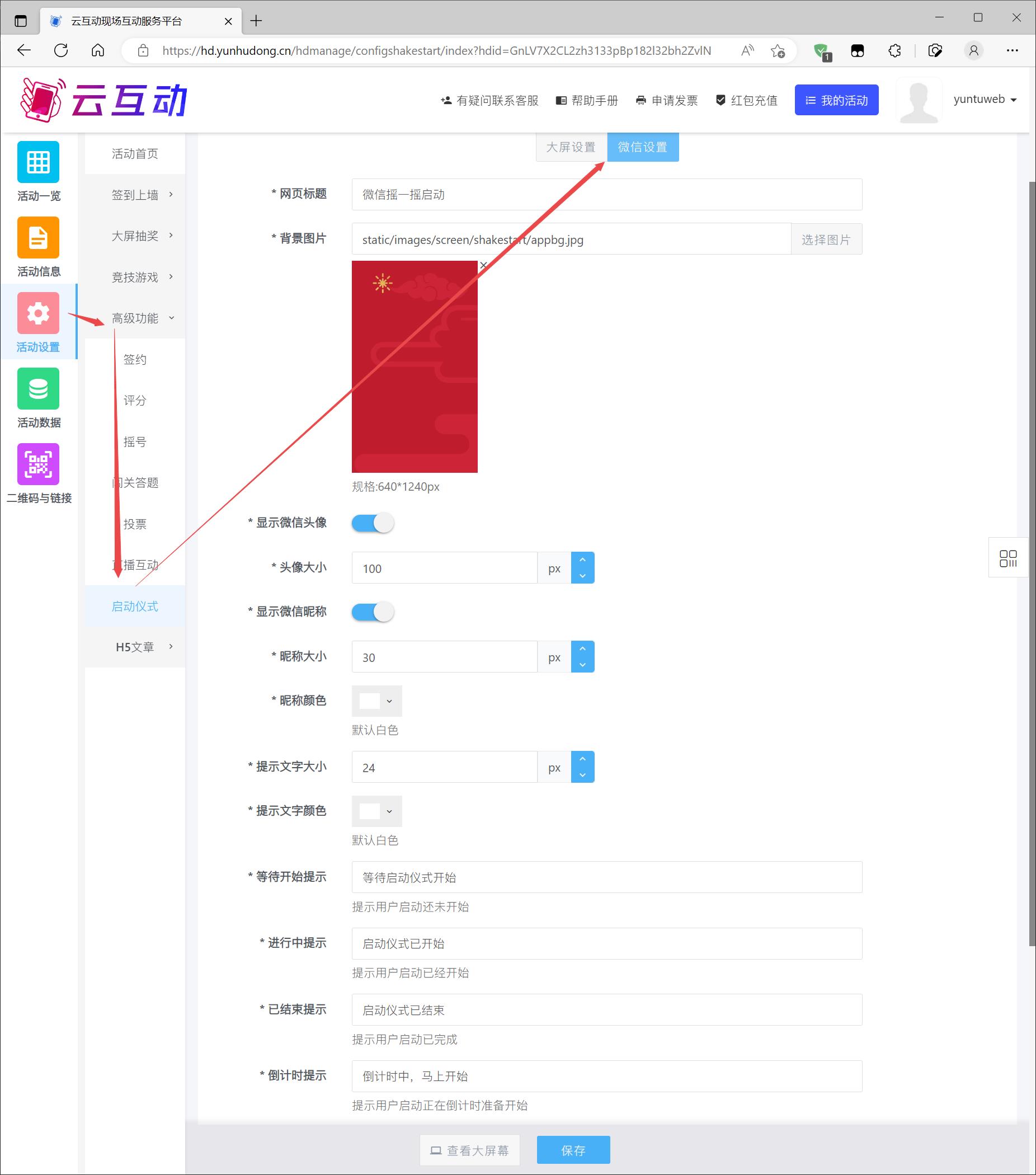The height and width of the screenshot is (1175, 1036).
Task: Collapse the 高级功能 menu section
Action: [143, 318]
